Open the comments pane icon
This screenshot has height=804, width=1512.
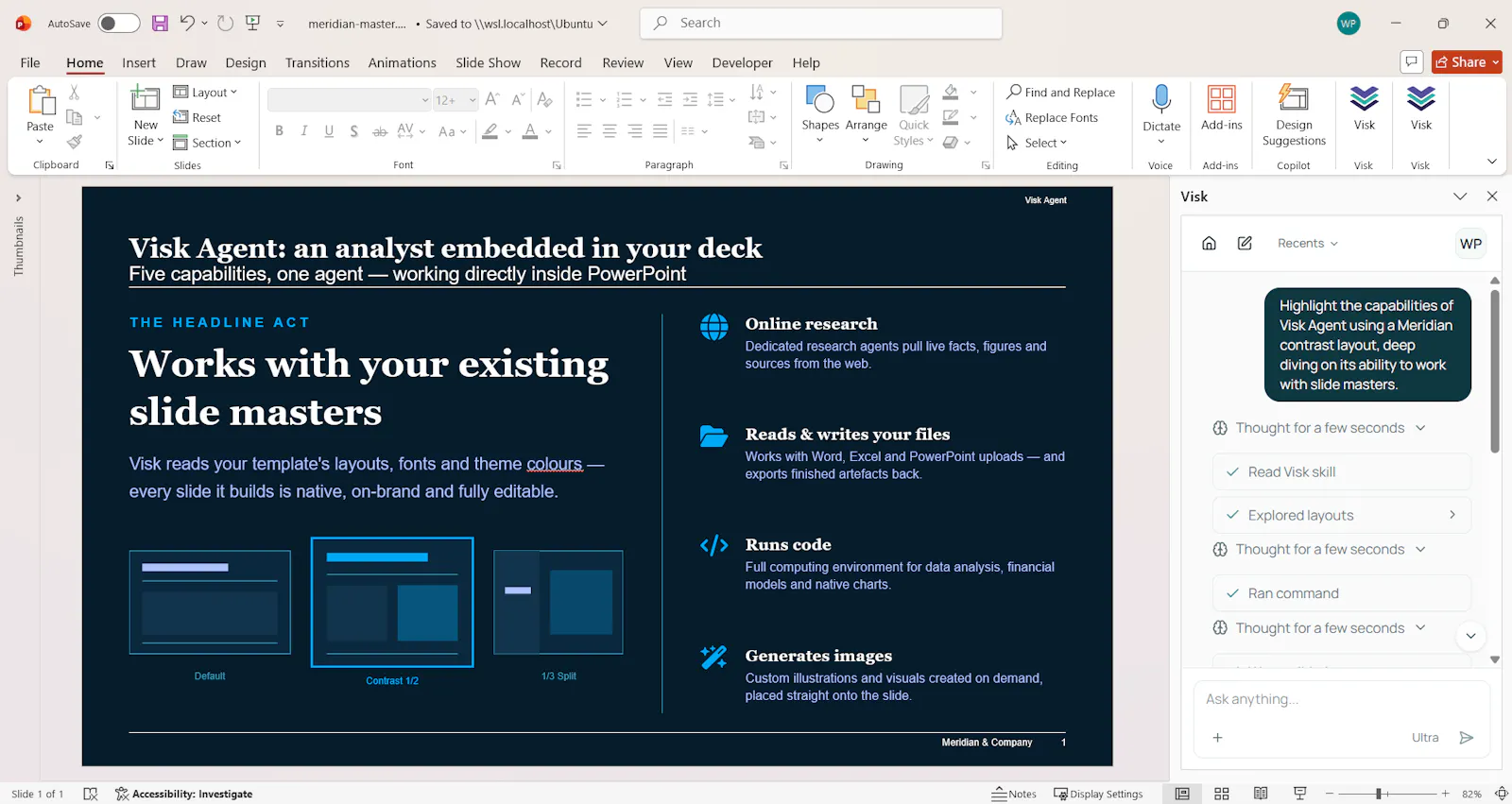coord(1411,62)
